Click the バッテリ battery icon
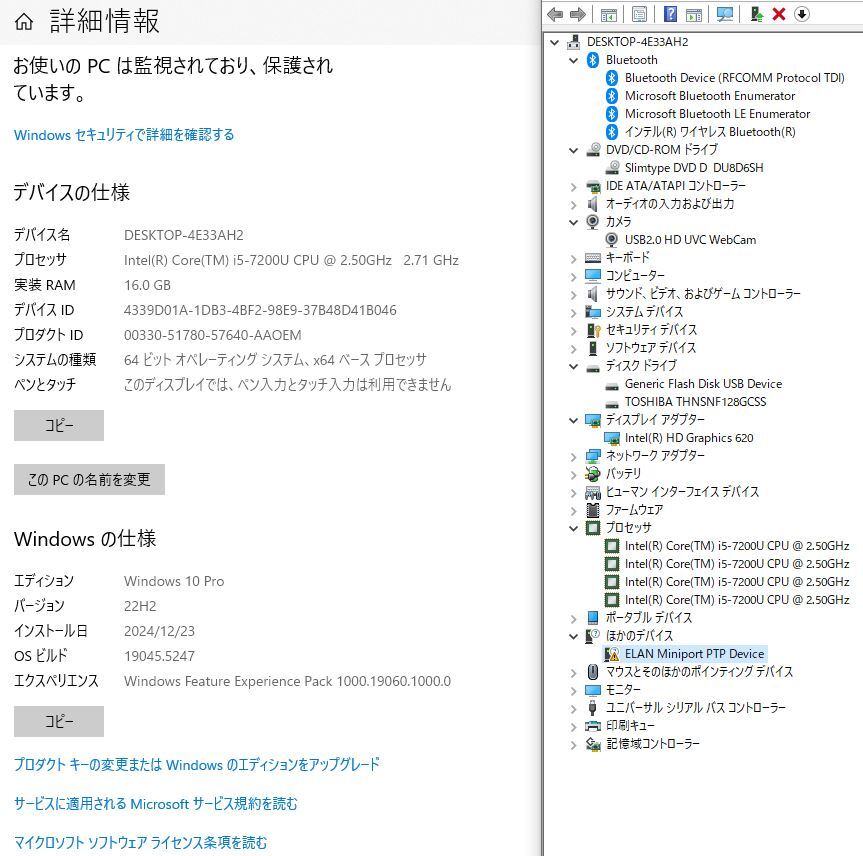Image resolution: width=863 pixels, height=856 pixels. pyautogui.click(x=593, y=474)
